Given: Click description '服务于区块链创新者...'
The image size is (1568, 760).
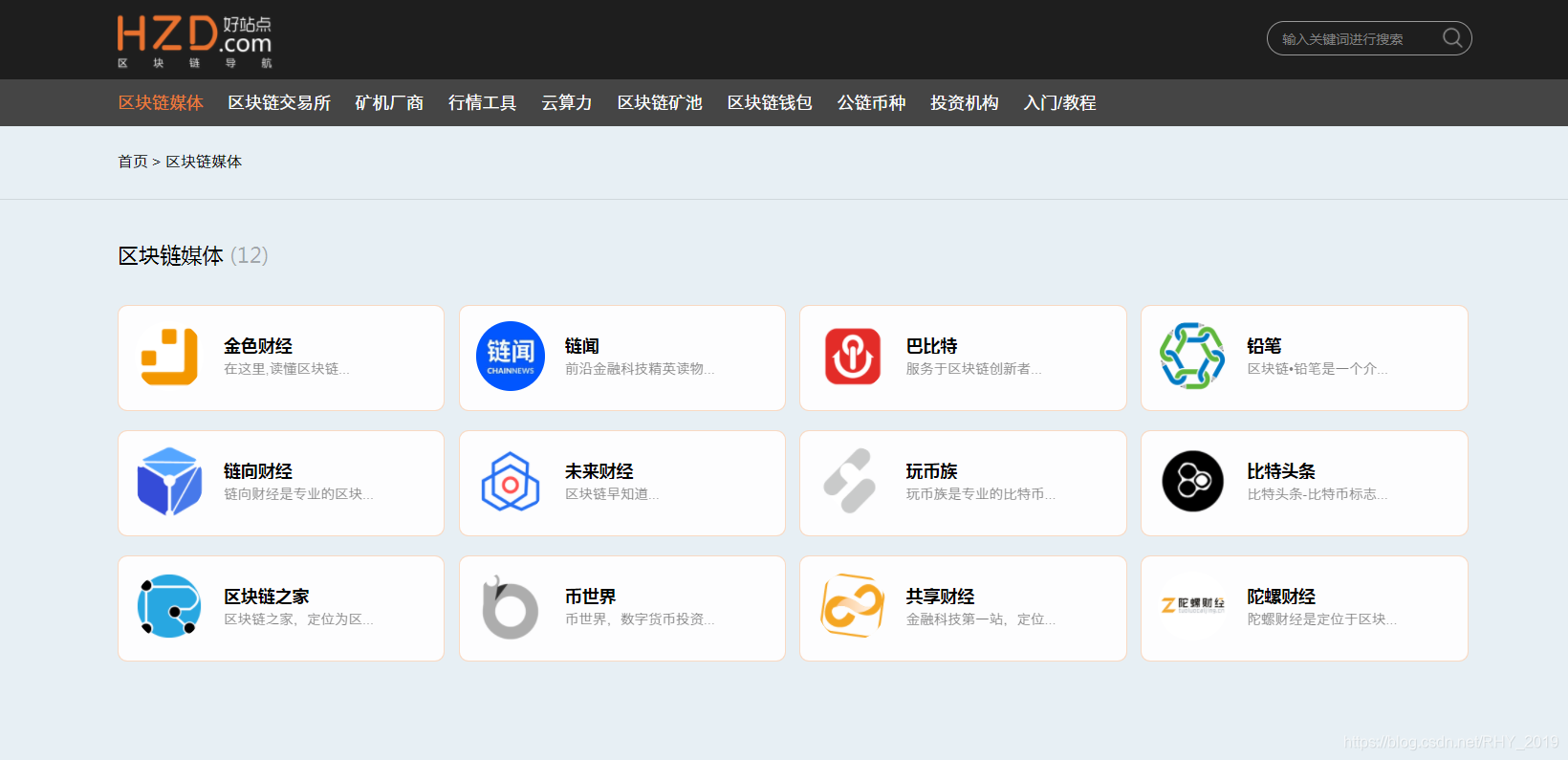Looking at the screenshot, I should point(974,369).
